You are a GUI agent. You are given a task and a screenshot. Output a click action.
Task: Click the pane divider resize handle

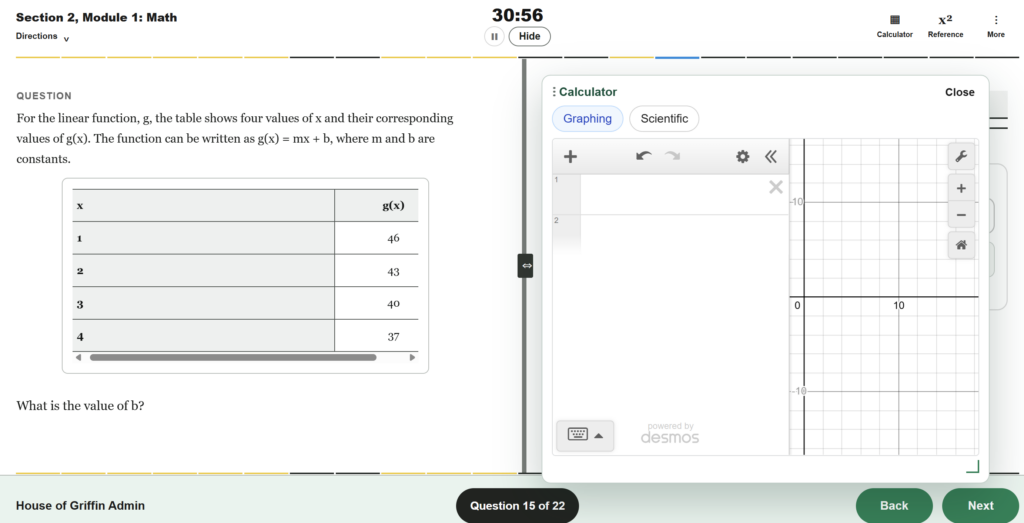coord(526,266)
